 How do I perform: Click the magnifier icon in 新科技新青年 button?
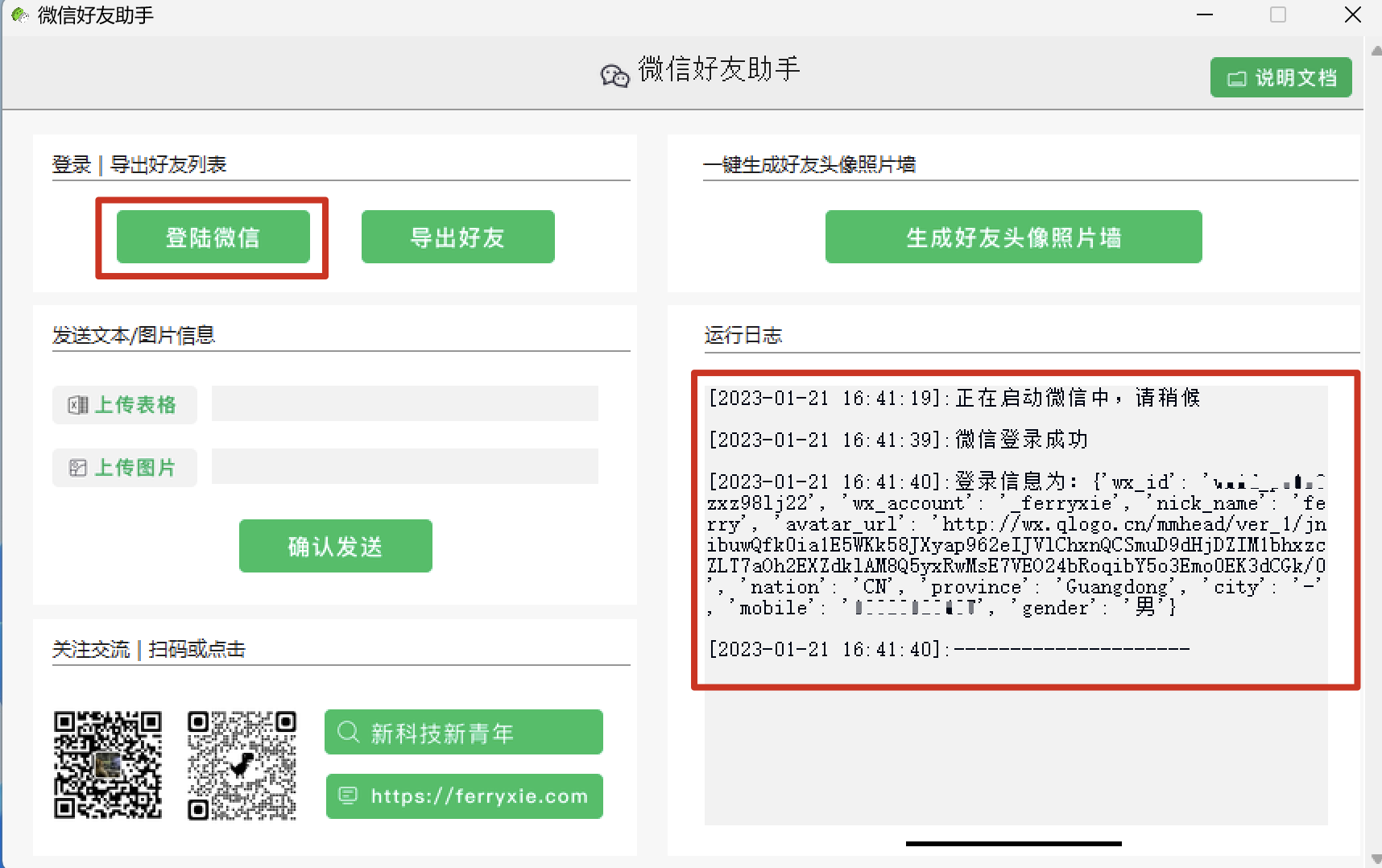(x=348, y=732)
